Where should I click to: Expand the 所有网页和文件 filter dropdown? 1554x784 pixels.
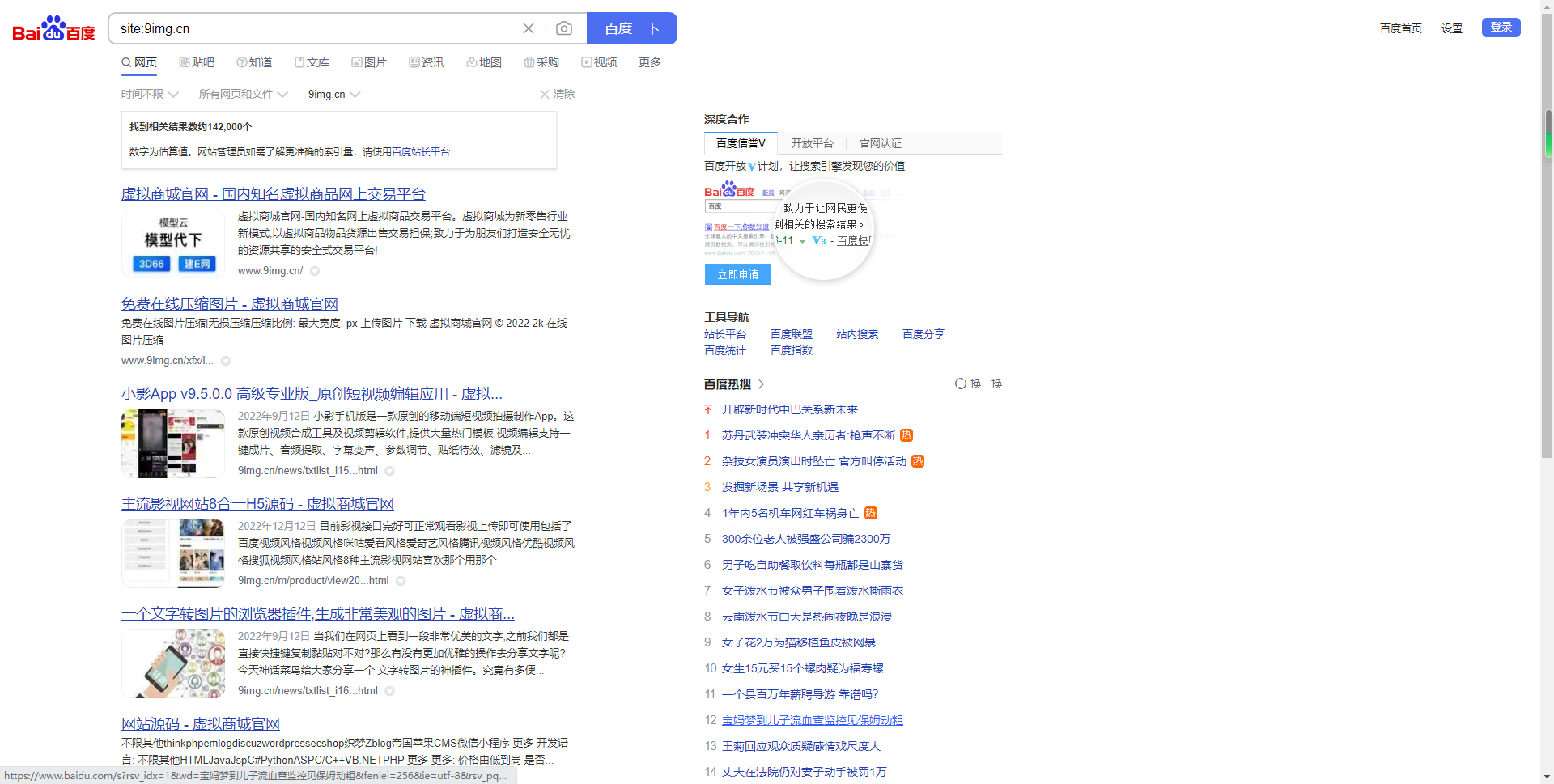[243, 94]
